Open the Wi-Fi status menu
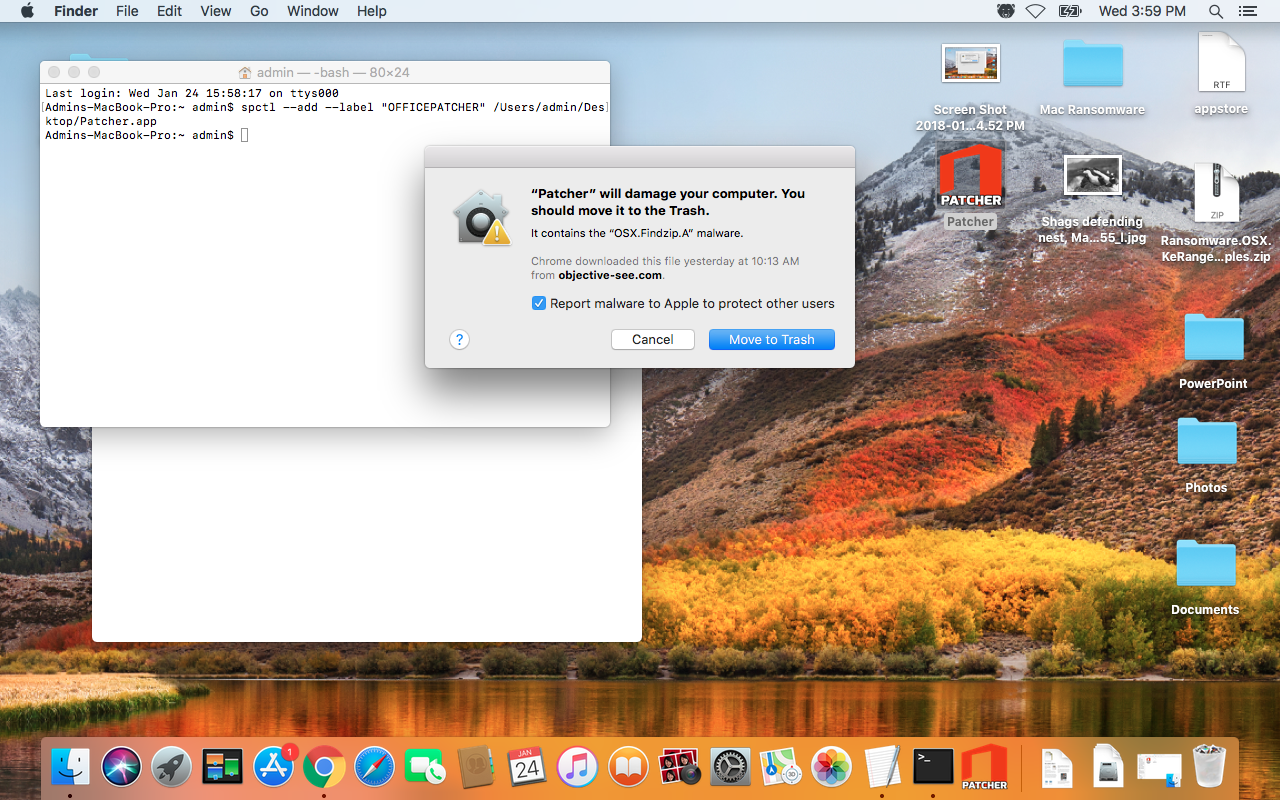Image resolution: width=1280 pixels, height=800 pixels. (1036, 11)
